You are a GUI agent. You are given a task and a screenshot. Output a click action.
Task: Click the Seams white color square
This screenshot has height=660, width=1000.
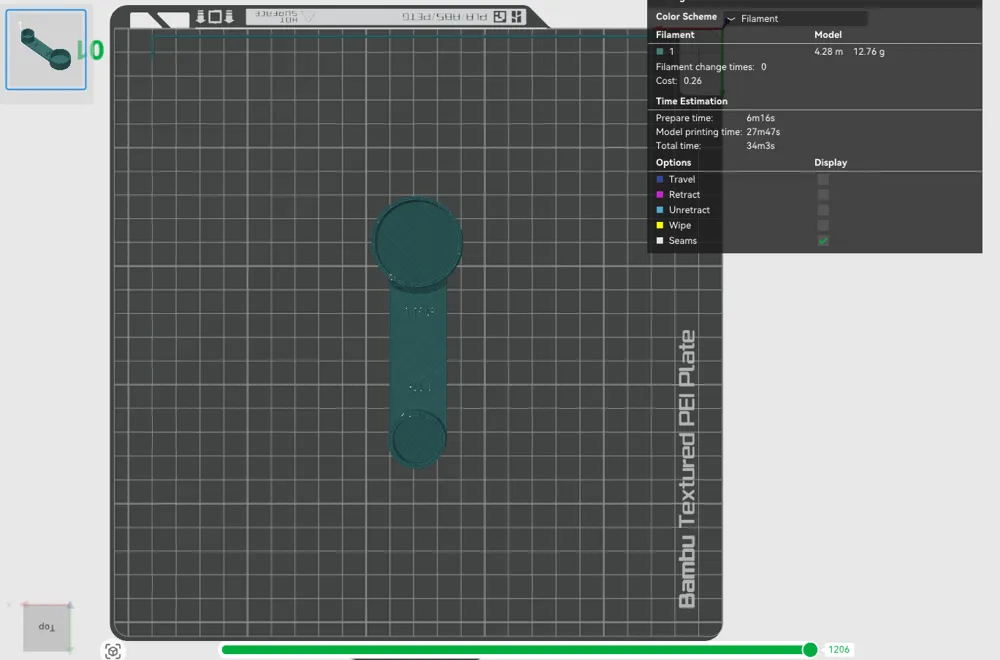pyautogui.click(x=660, y=241)
